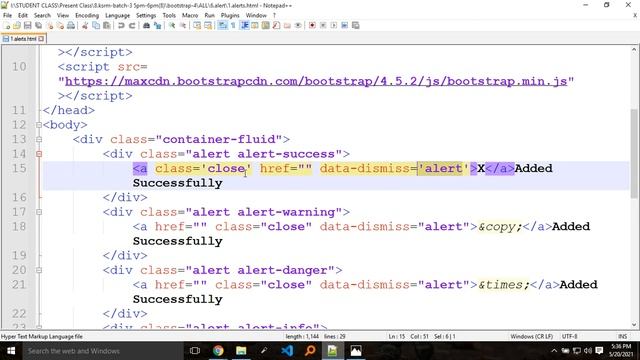This screenshot has width=640, height=360.
Task: Save the current recorded macro icon
Action: (x=356, y=25)
